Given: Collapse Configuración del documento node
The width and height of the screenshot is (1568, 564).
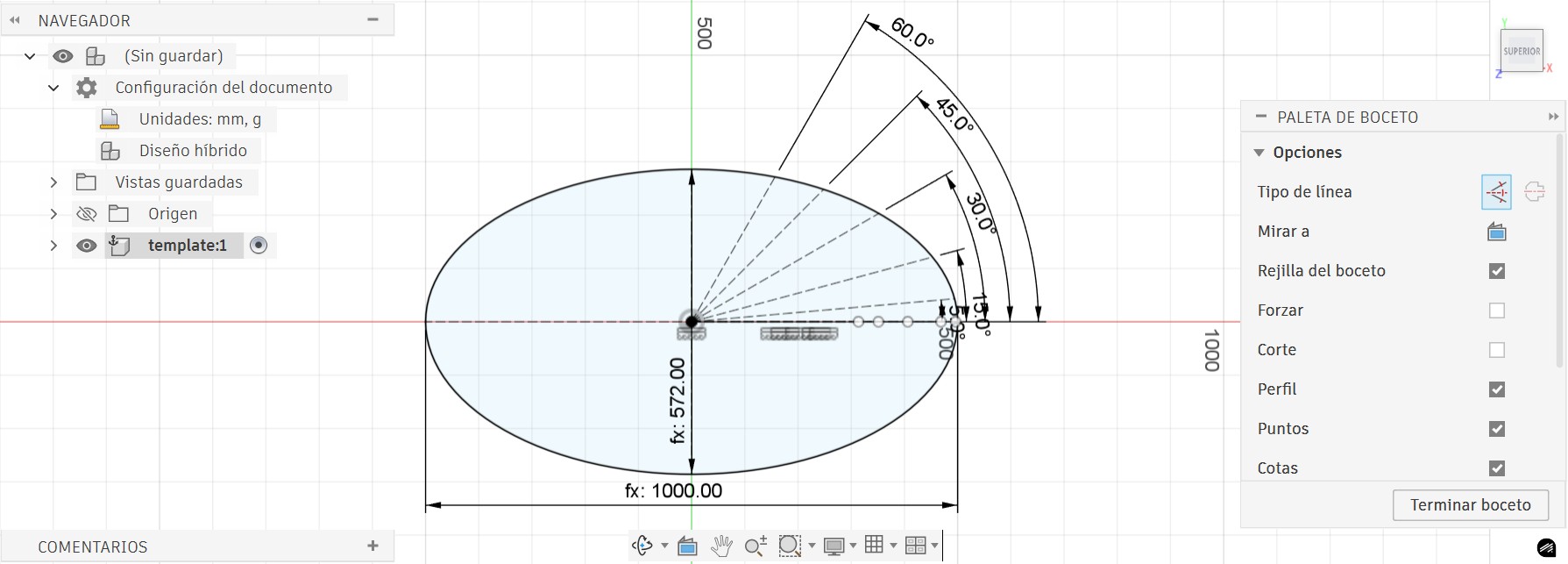Looking at the screenshot, I should tap(53, 88).
